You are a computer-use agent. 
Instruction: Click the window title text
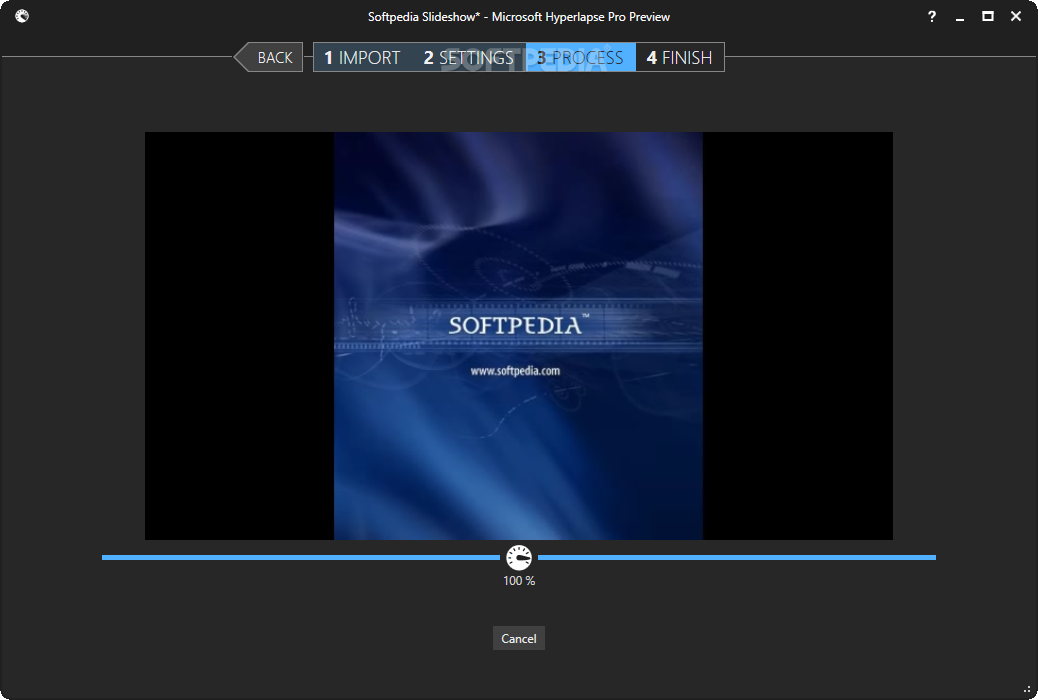click(519, 17)
